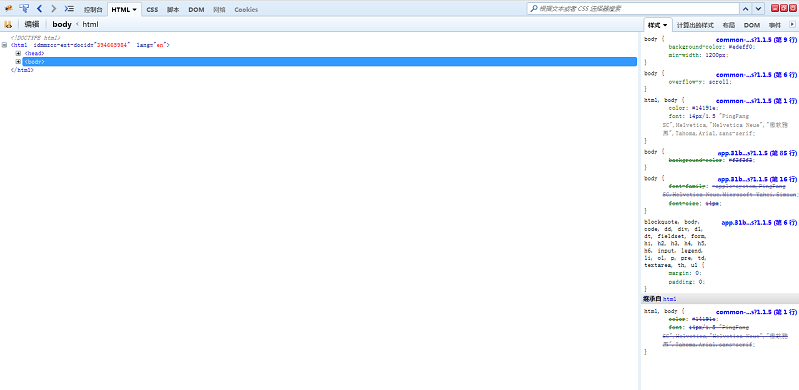Screen dimensions: 799x390
Task: Click the break-on-mutate pause icon
Action: click(8, 24)
